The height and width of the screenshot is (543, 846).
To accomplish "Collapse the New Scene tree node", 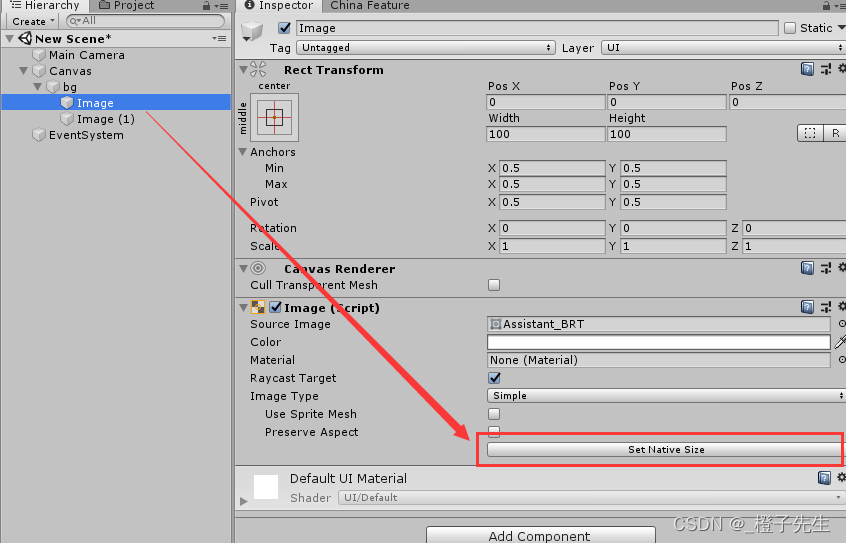I will pos(10,39).
